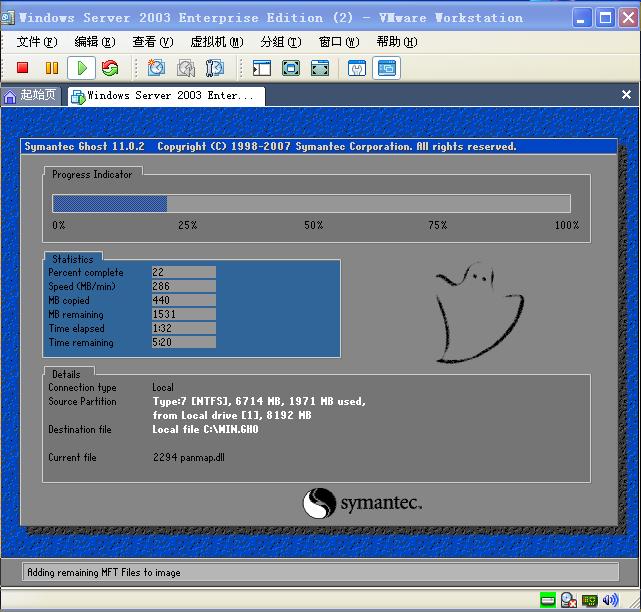Screen dimensions: 641x612
Task: Close the current VM tab
Action: pyautogui.click(x=627, y=96)
